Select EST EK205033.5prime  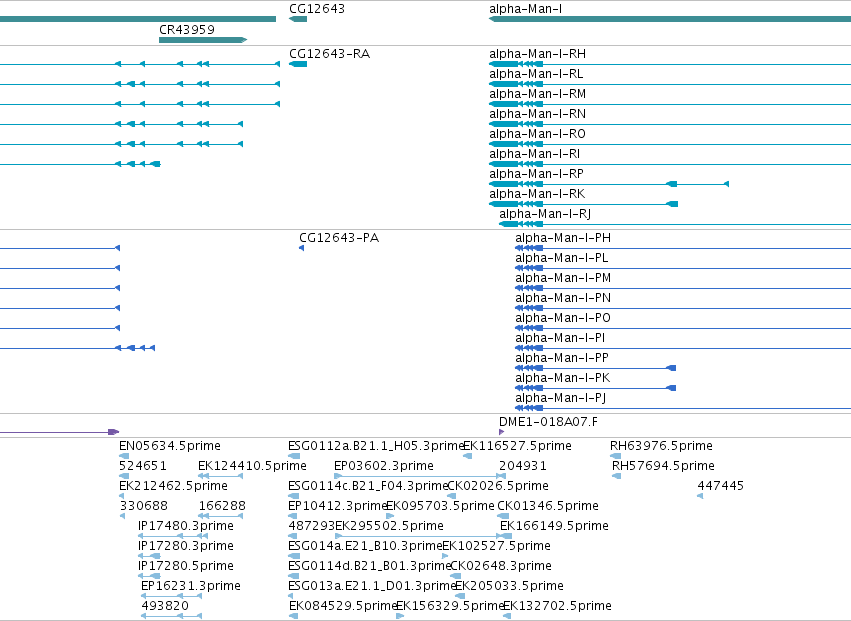point(509,586)
